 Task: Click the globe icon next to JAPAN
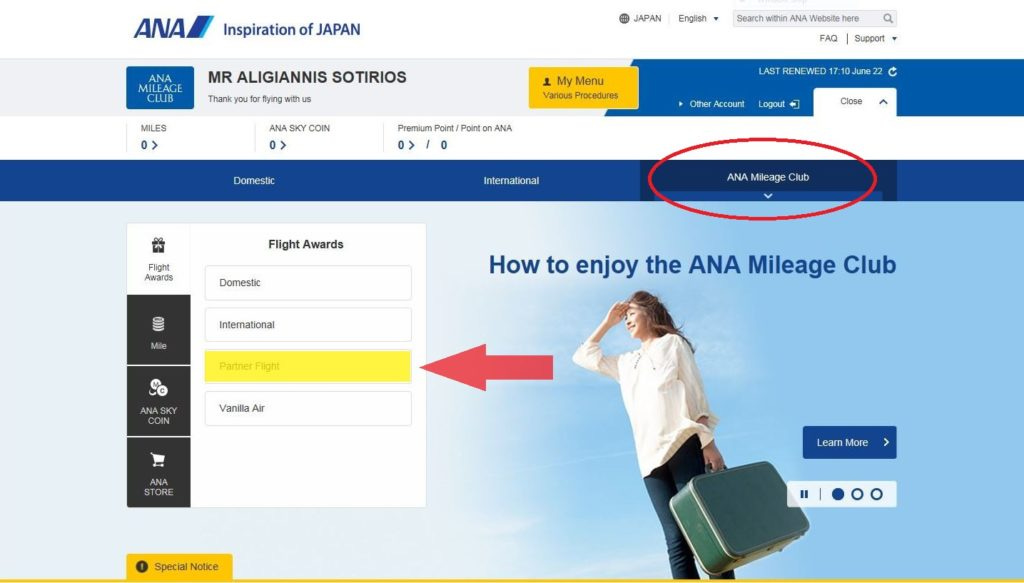[x=624, y=18]
